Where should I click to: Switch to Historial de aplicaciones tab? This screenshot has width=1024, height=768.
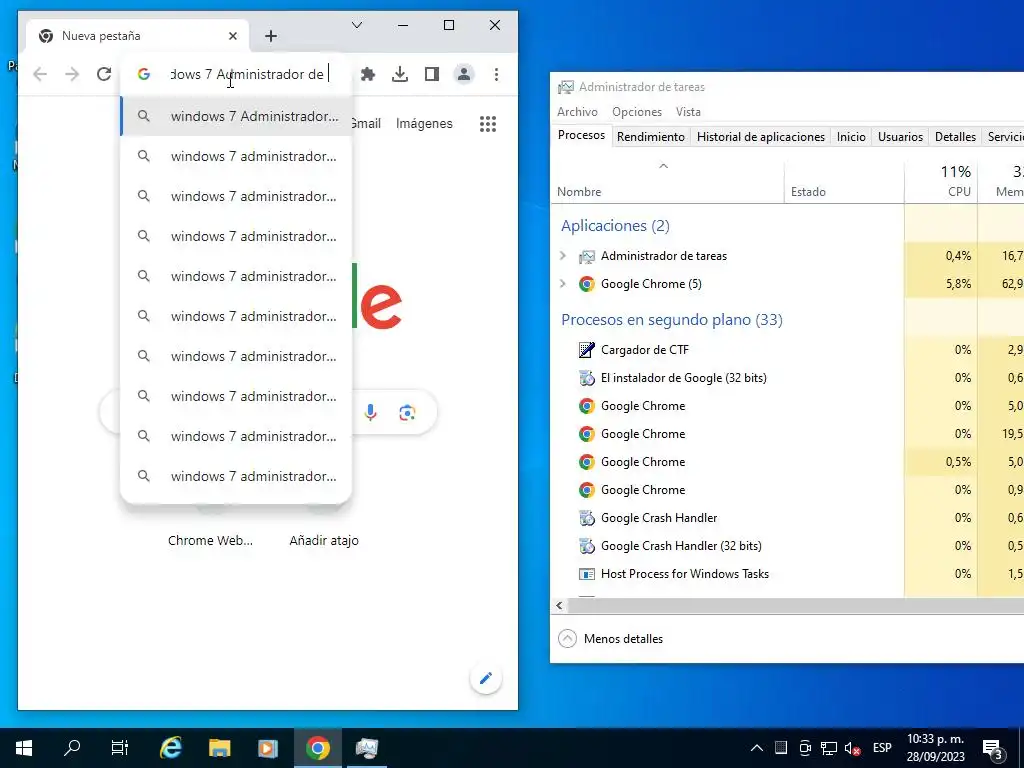761,136
